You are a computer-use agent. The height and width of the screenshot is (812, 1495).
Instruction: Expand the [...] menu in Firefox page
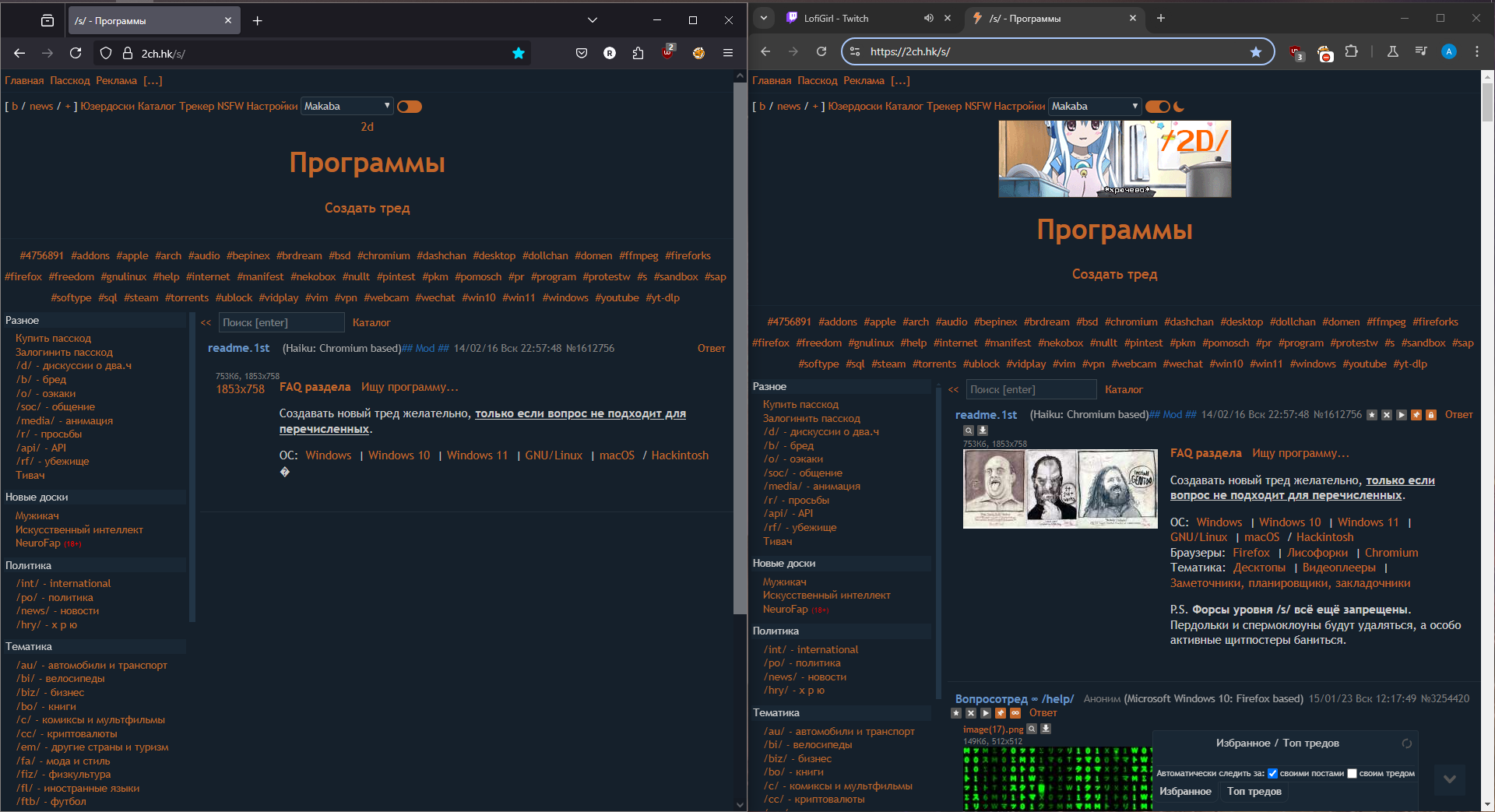pos(153,80)
